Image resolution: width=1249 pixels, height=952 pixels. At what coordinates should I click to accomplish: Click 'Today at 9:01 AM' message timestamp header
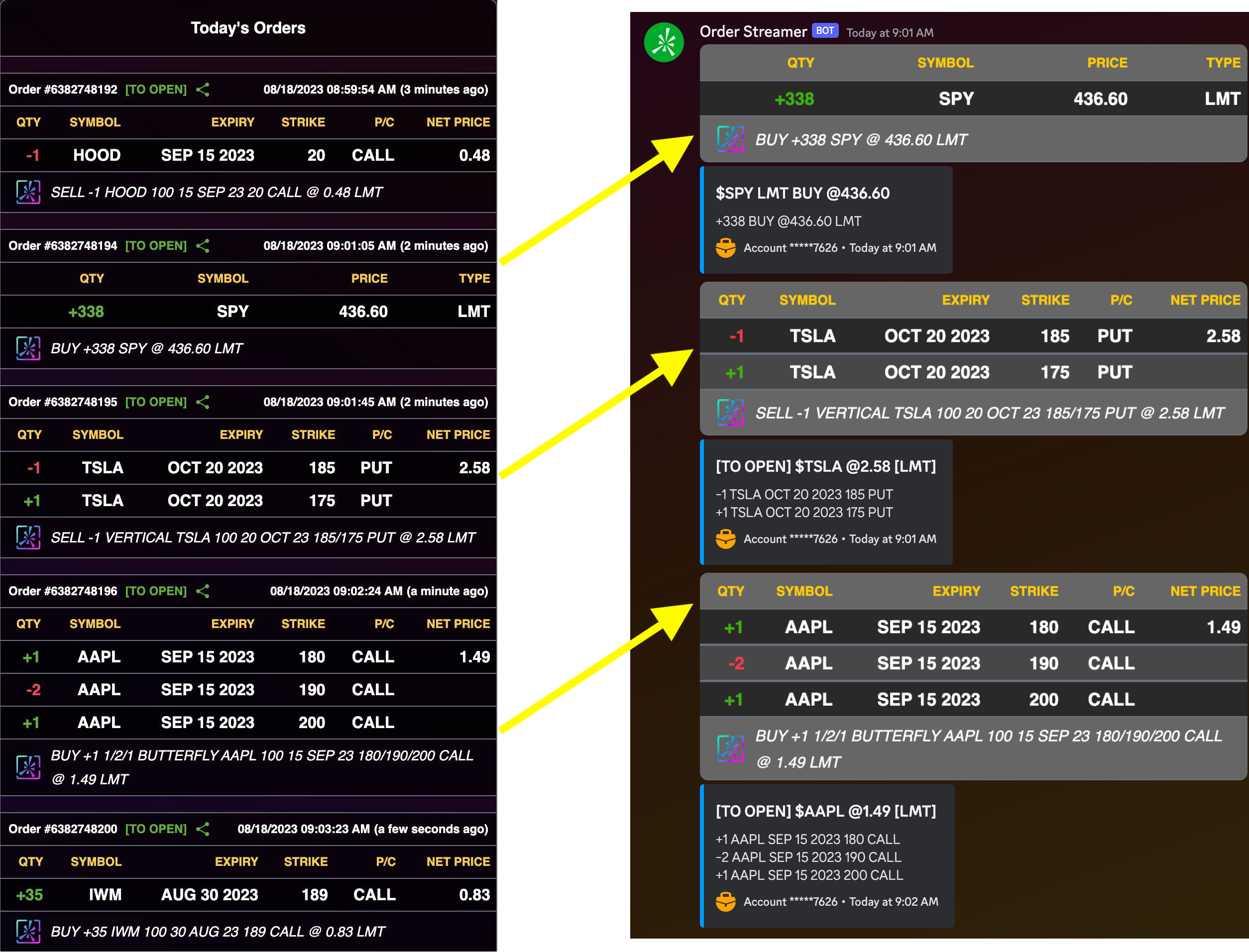[890, 33]
